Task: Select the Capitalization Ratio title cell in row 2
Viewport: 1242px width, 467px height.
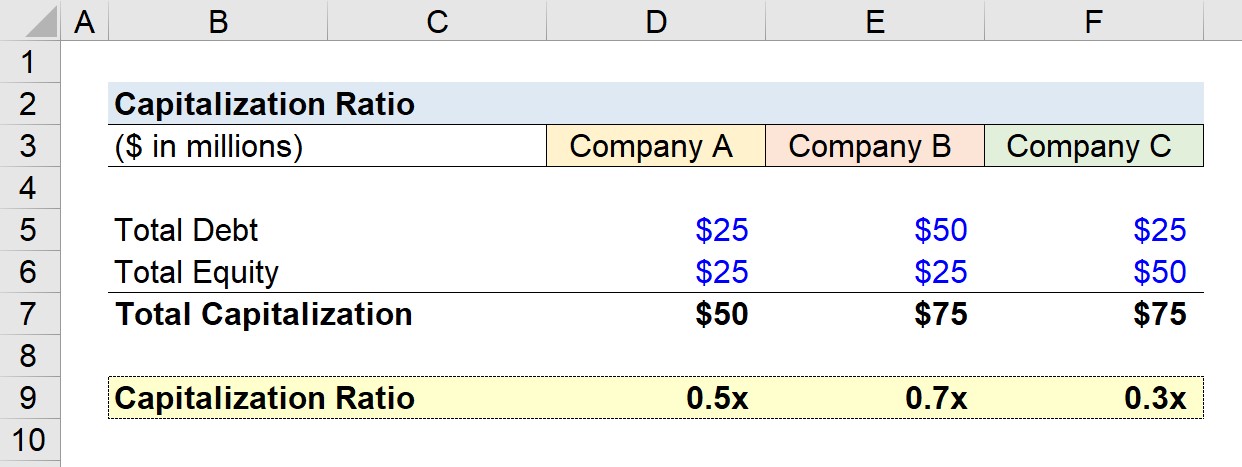Action: [264, 104]
